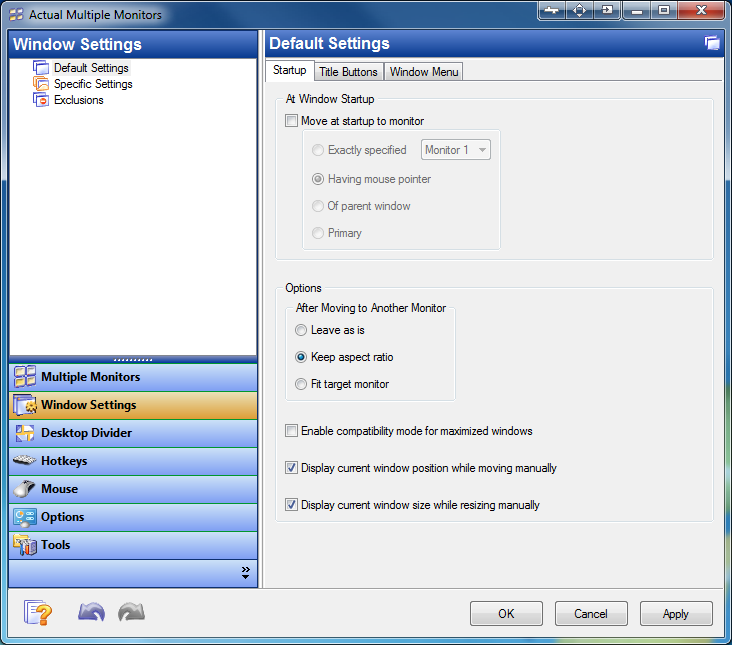Screen dimensions: 732x645
Task: Switch to the Title Buttons tab
Action: (x=348, y=72)
